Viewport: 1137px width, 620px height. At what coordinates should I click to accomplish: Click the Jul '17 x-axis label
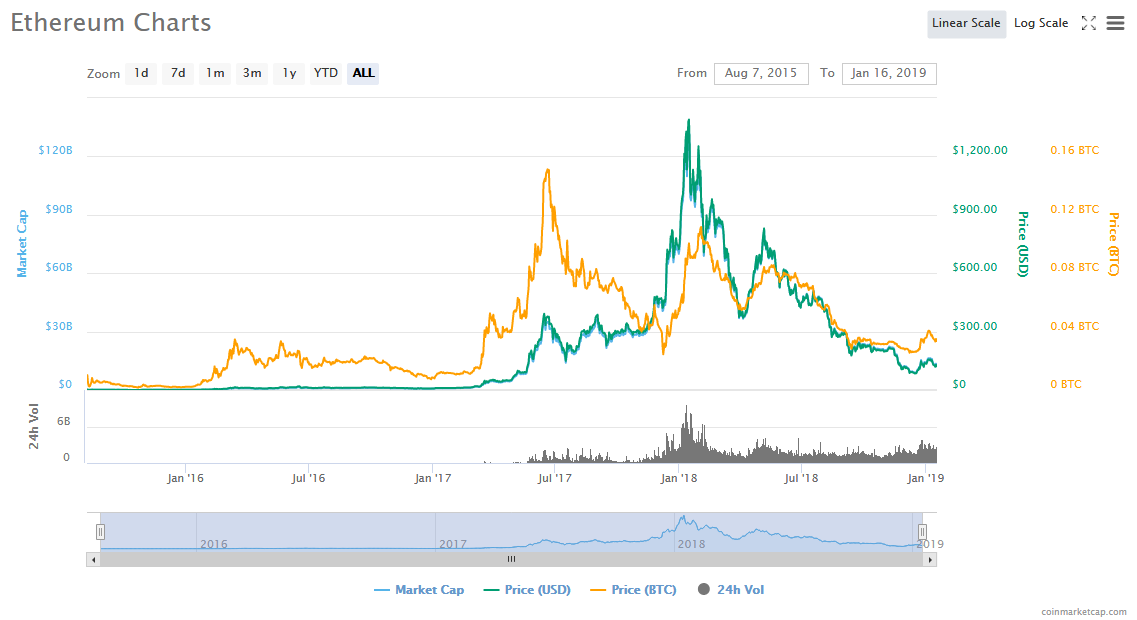pos(555,478)
